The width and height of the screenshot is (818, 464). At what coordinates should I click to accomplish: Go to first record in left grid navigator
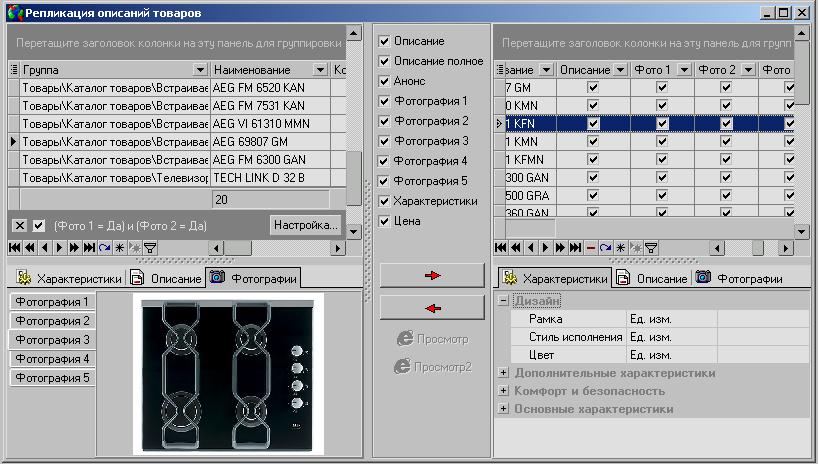[x=15, y=248]
